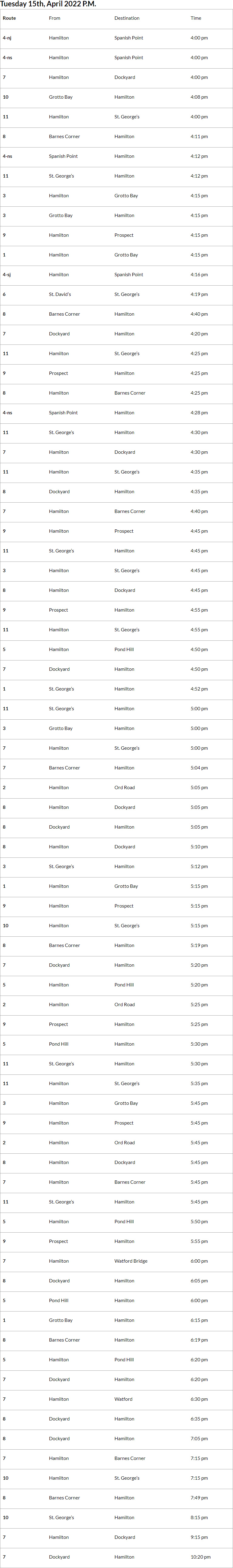Click the 4:19 pm time cell
The image size is (233, 1568).
(x=199, y=295)
